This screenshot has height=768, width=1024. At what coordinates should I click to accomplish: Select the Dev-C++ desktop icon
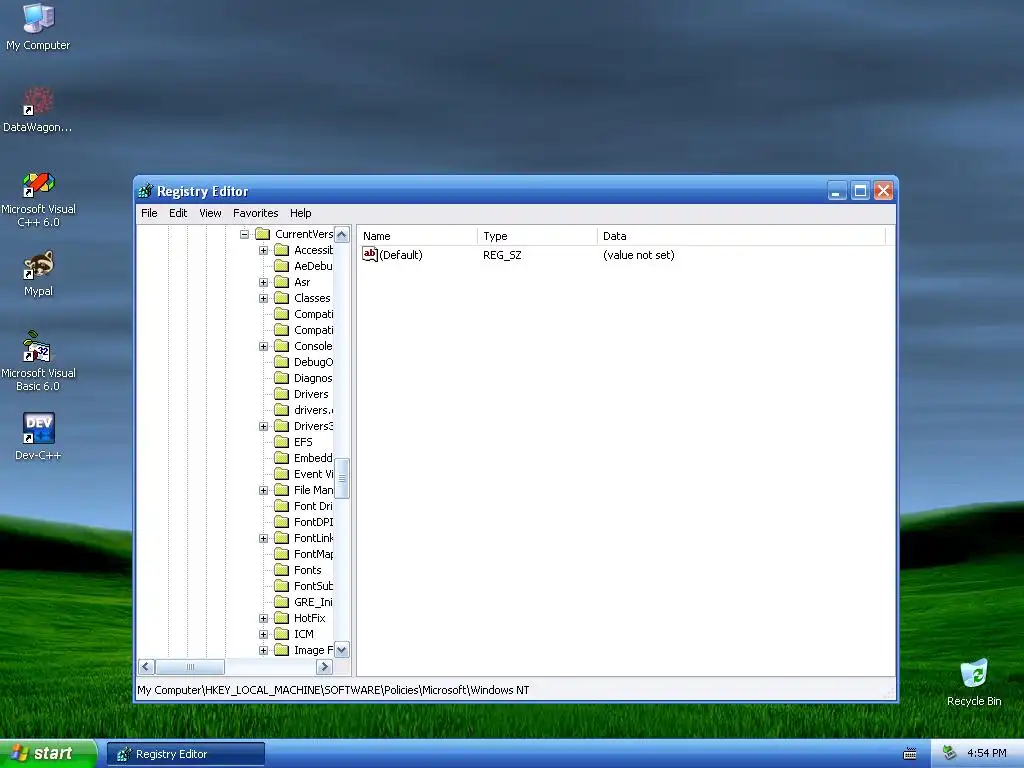pos(38,437)
